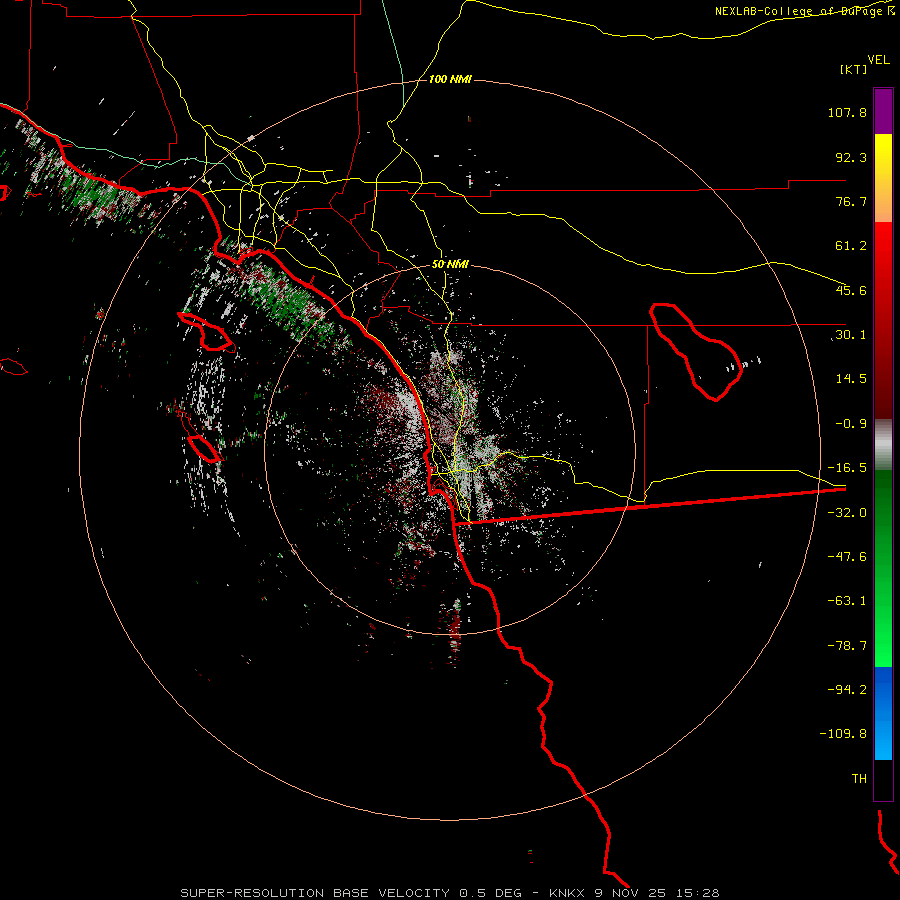
Task: Click the 50 NMI range ring label
Action: point(450,264)
